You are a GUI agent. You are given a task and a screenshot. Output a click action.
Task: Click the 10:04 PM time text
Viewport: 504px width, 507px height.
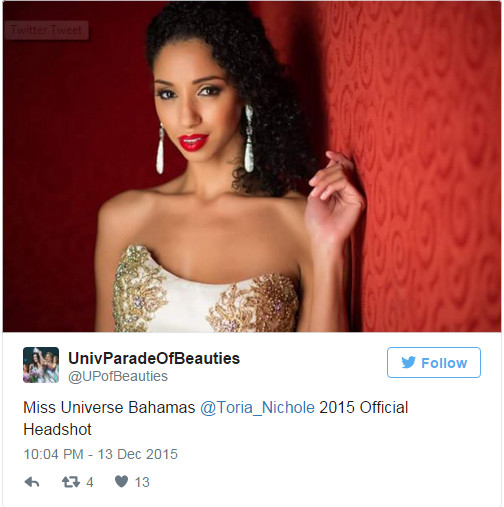coord(53,454)
